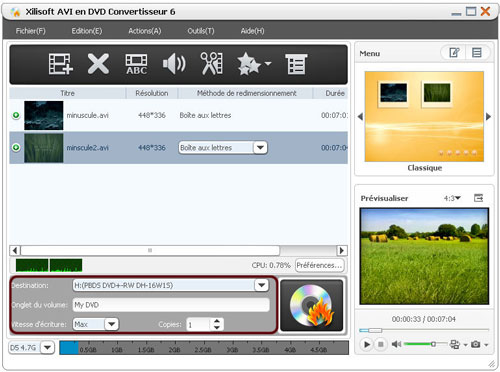Click the Résolution column header
500x372 pixels.
coord(152,93)
